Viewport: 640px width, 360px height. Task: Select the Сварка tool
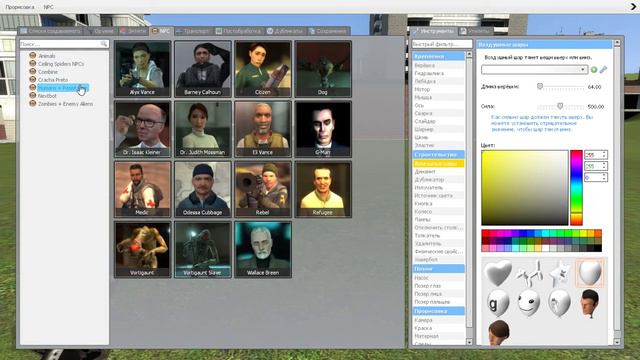438,113
